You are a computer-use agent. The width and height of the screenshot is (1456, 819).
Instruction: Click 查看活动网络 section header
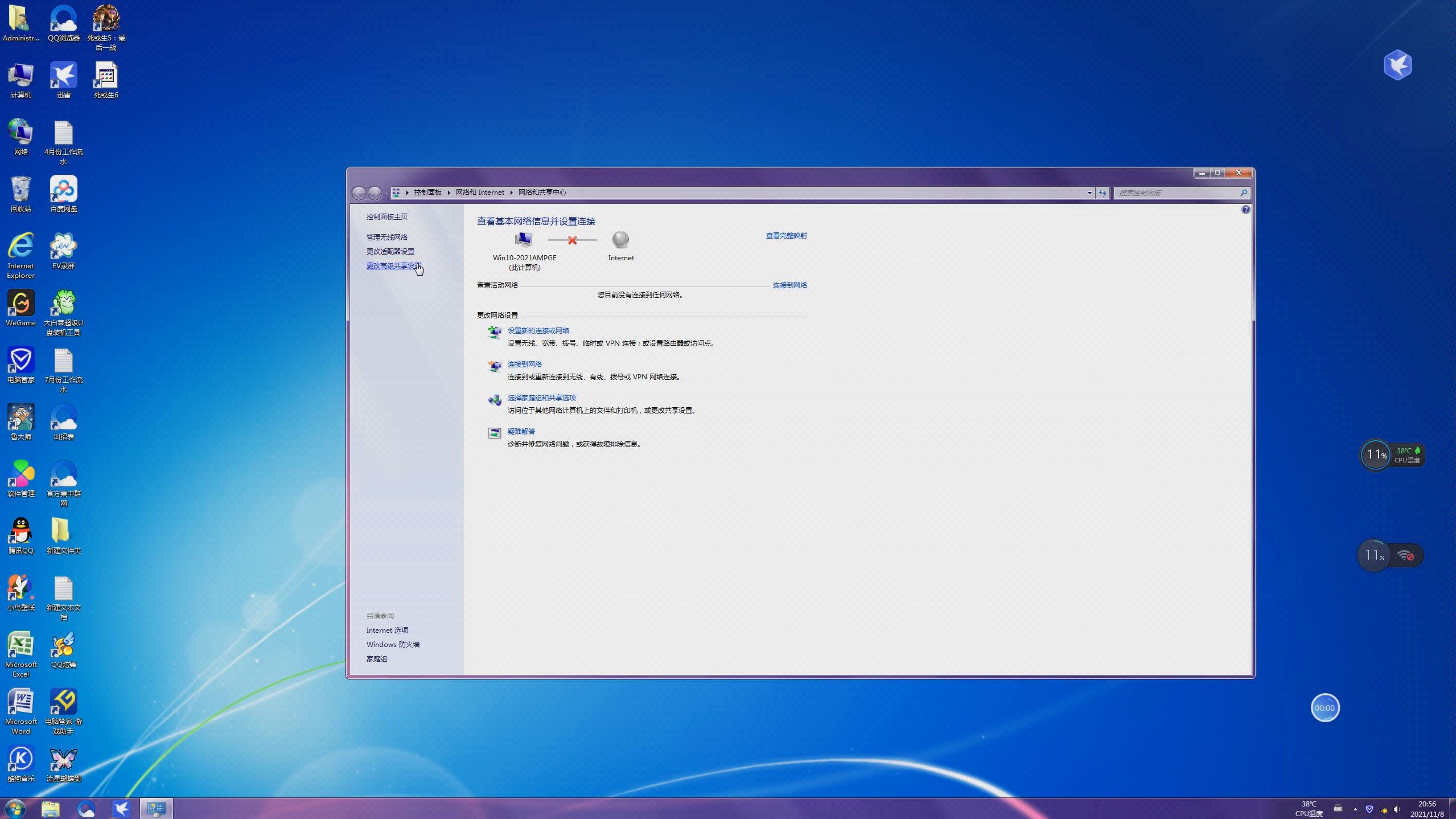pyautogui.click(x=498, y=285)
